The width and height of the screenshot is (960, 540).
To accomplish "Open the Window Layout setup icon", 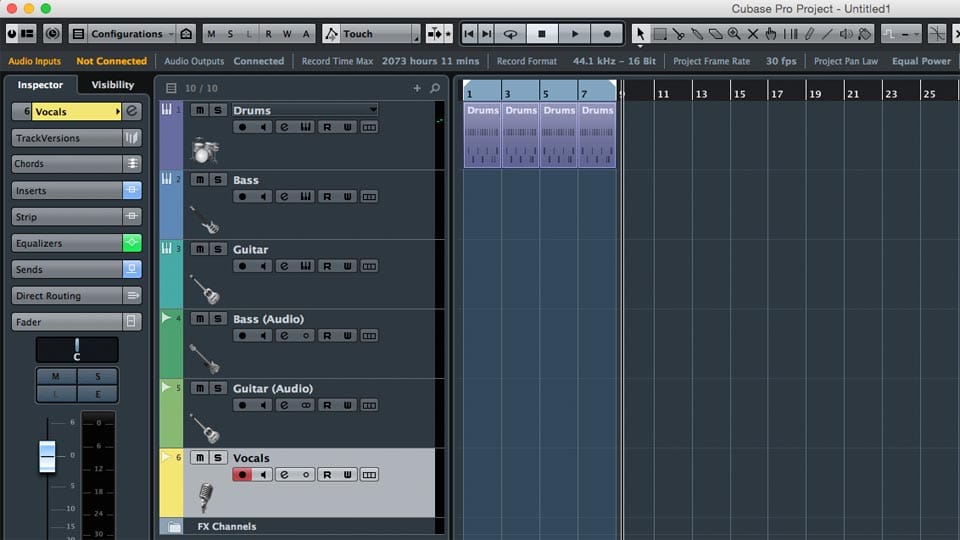I will pos(28,34).
